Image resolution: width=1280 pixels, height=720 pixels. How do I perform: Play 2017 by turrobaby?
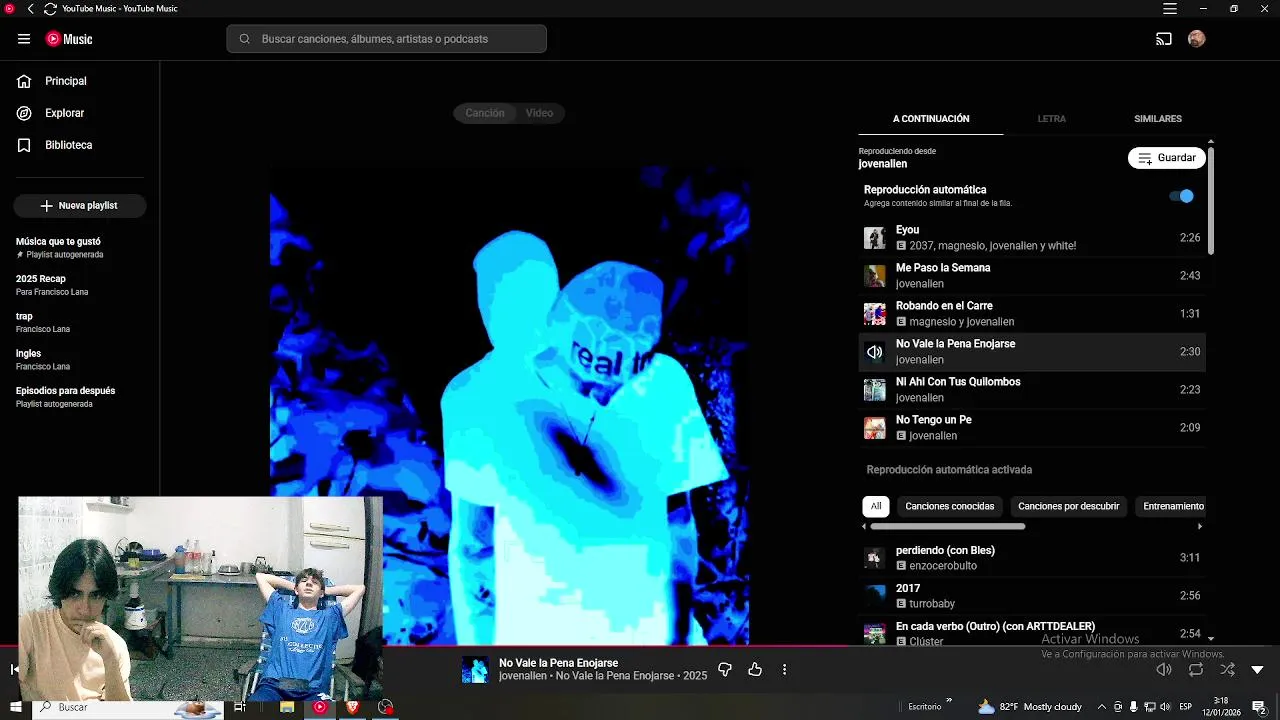(x=1032, y=596)
